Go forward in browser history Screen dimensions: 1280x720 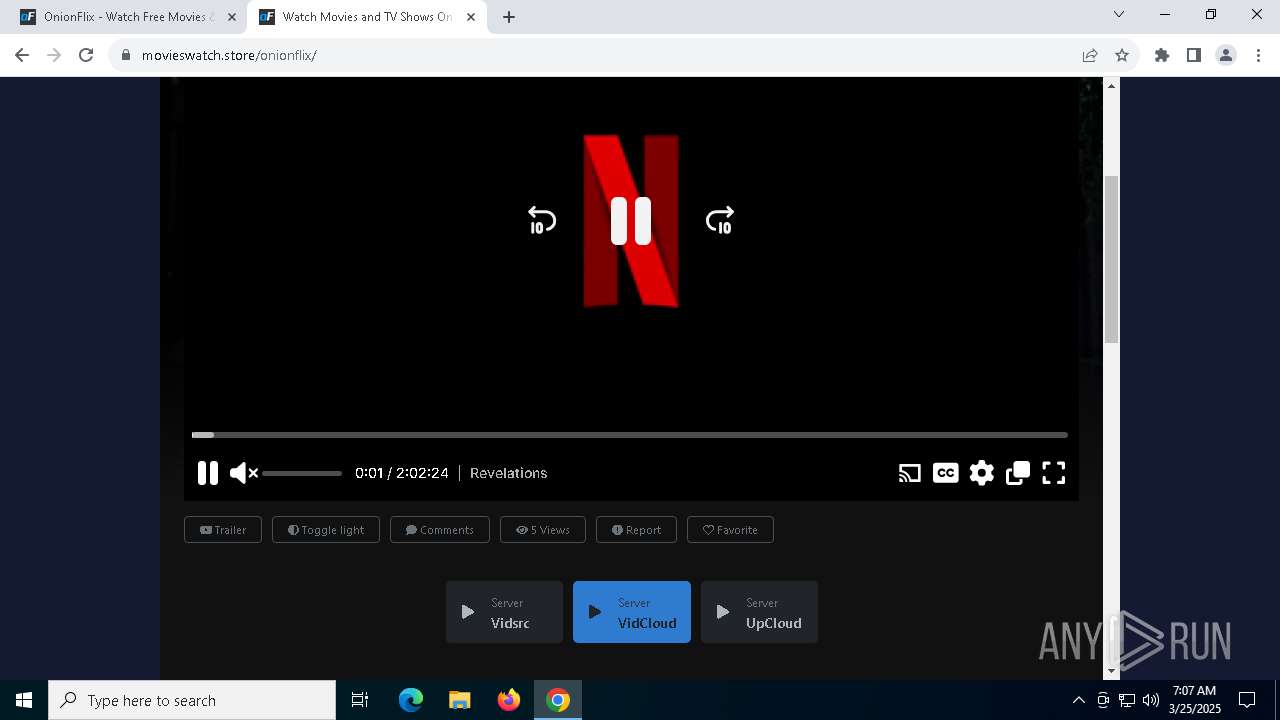pos(54,55)
